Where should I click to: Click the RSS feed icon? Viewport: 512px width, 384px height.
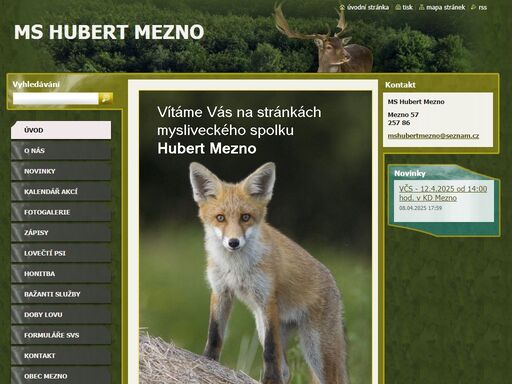(x=474, y=7)
